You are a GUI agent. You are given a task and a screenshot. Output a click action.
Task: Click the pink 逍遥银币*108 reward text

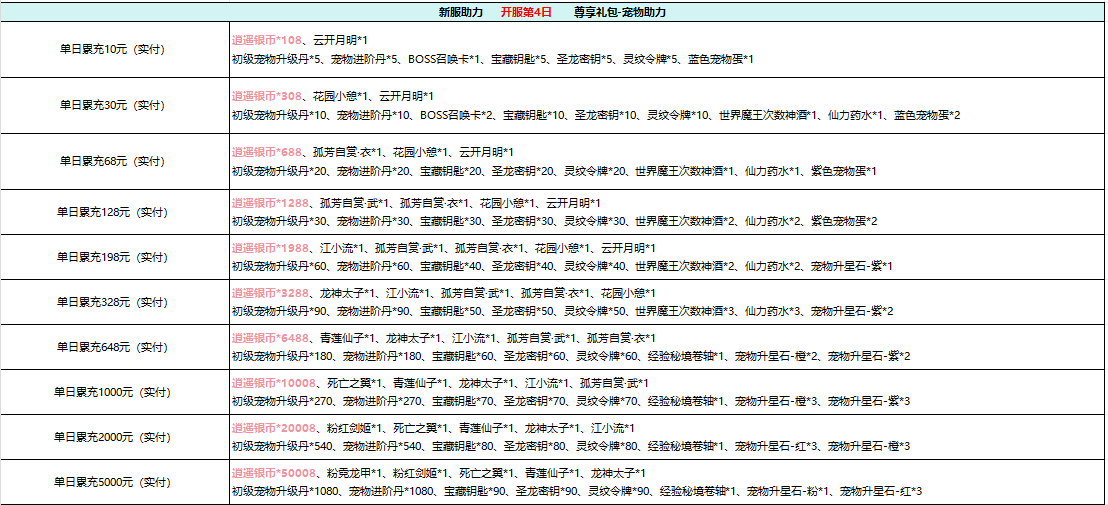[x=267, y=41]
